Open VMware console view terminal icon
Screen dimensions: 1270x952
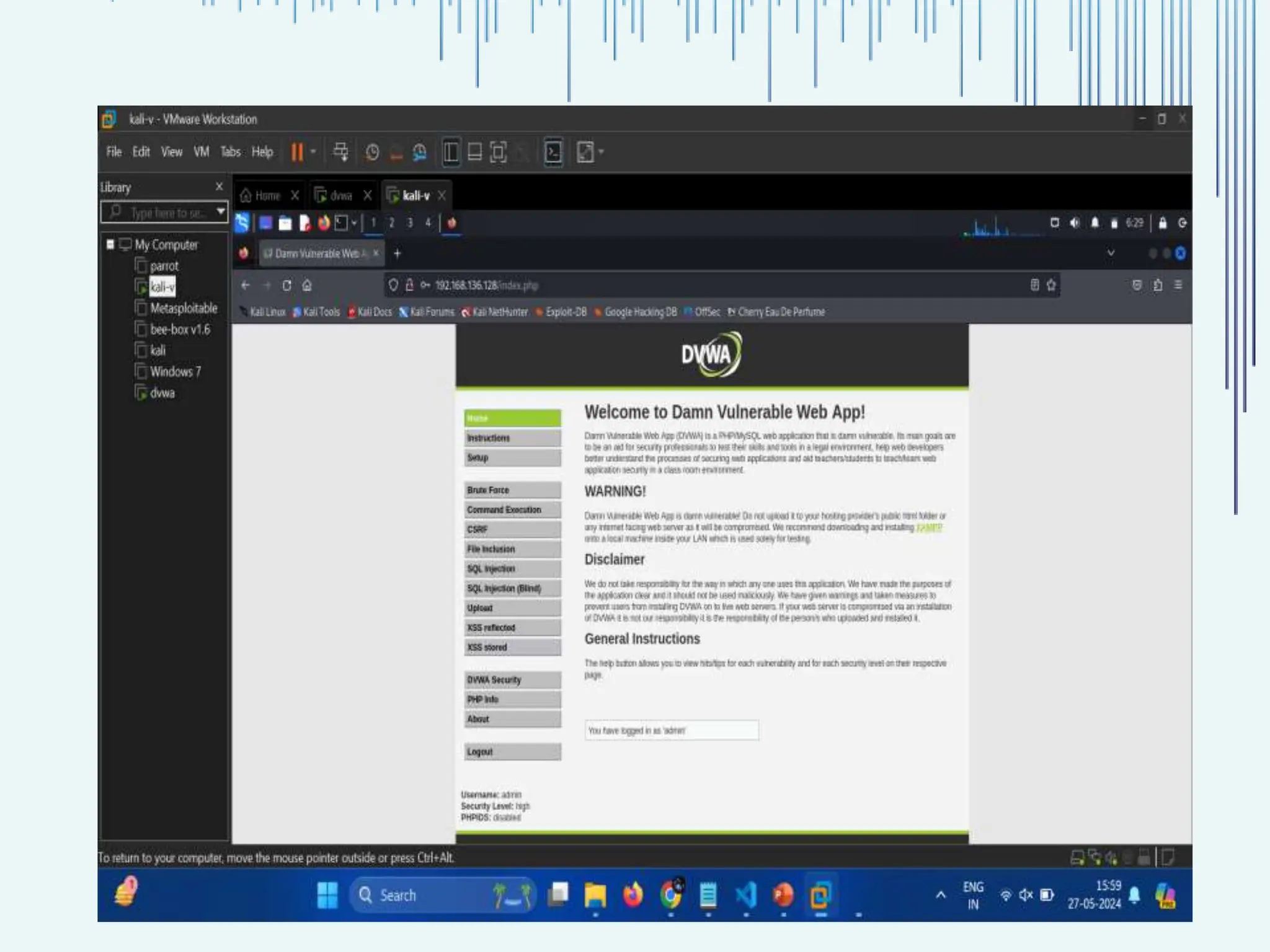pyautogui.click(x=553, y=152)
